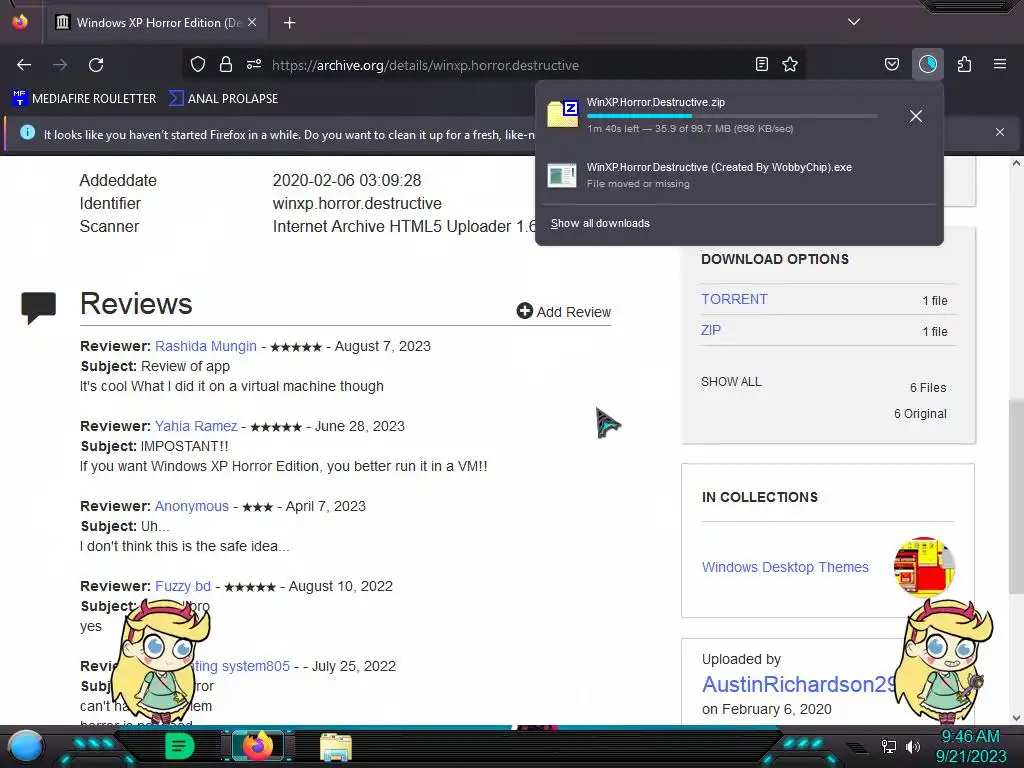Click the Addeddate value 2020-02-06 03:09:28
This screenshot has width=1024, height=768.
point(347,180)
